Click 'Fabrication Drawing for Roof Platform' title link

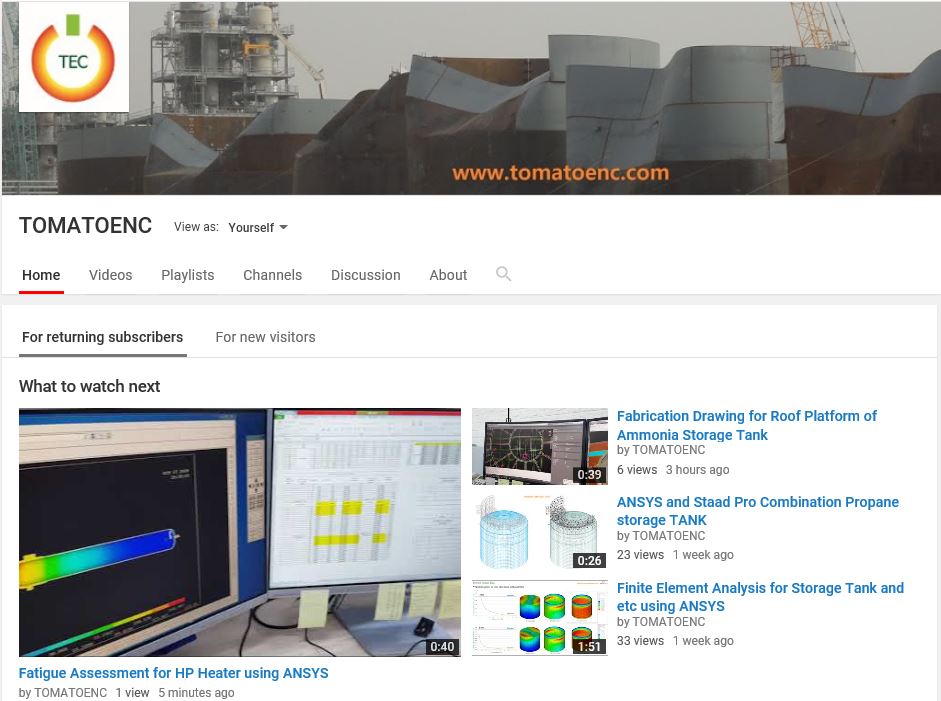click(747, 425)
